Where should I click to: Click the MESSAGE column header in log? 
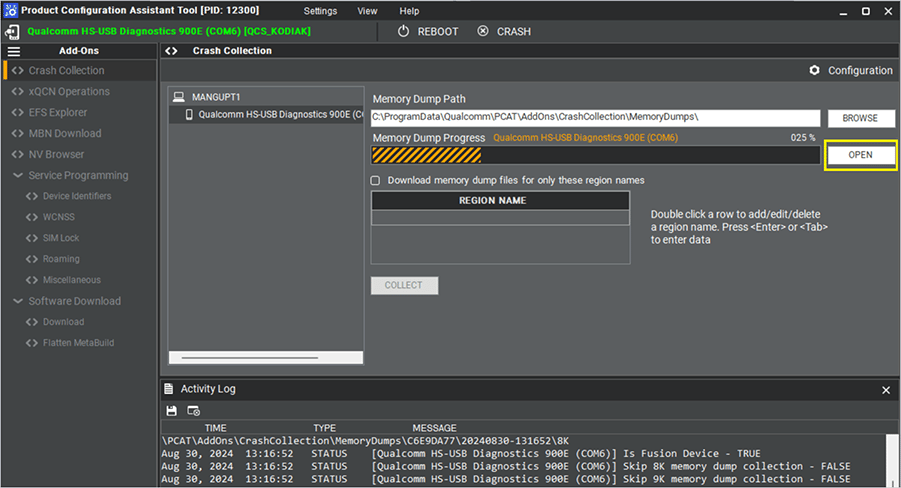click(434, 428)
